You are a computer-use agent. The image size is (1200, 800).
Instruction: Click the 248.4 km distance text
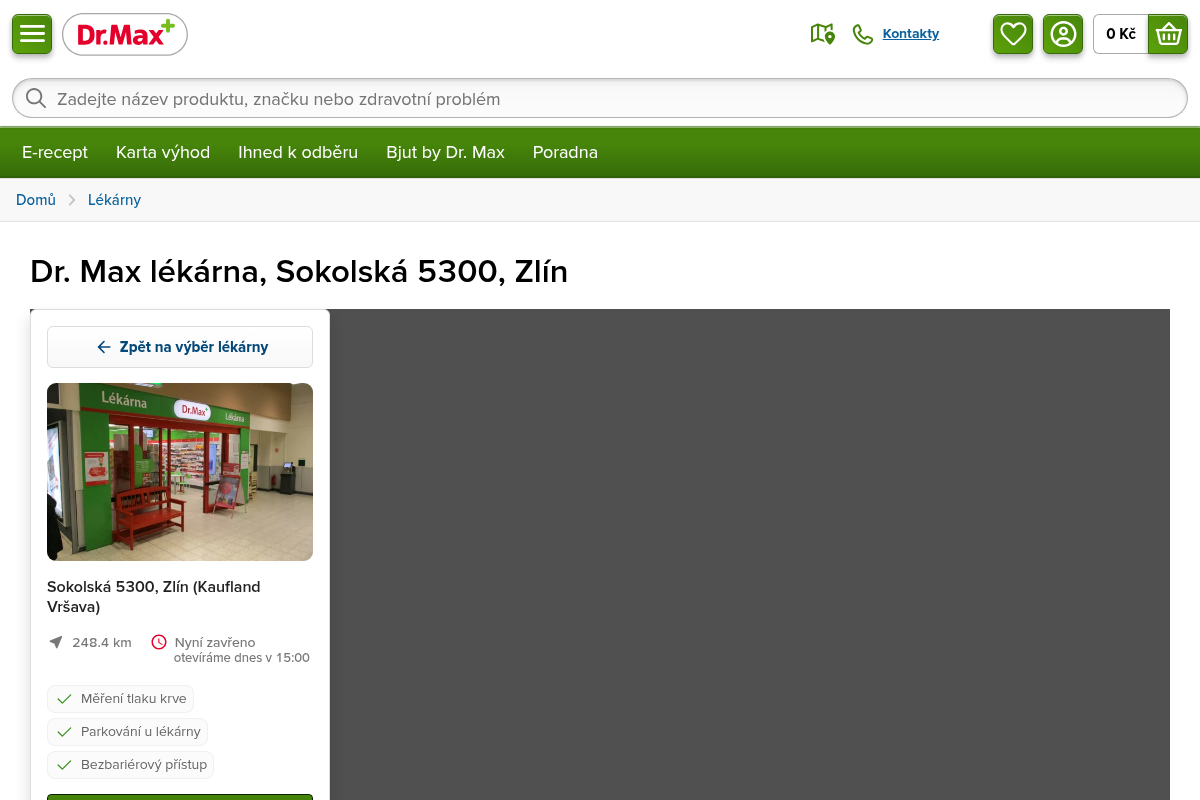click(102, 642)
